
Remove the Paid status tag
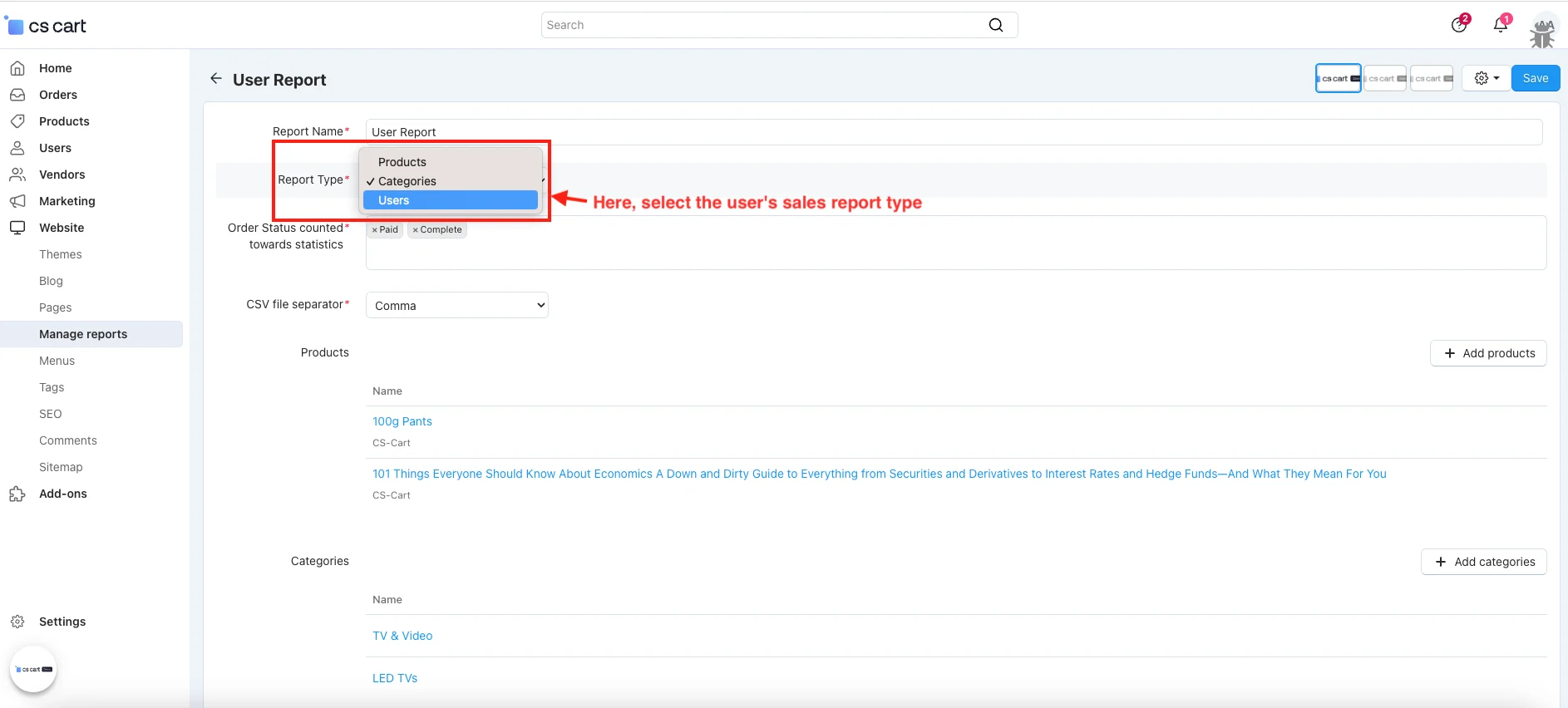coord(375,230)
